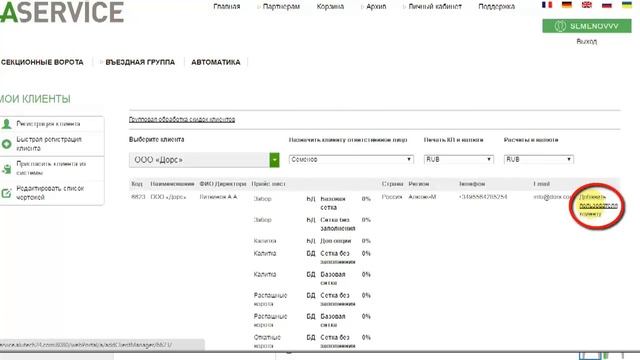Switch to СЕКЦИОННЫЕ ВОРОТА tab
Image resolution: width=640 pixels, height=360 pixels.
pos(42,62)
